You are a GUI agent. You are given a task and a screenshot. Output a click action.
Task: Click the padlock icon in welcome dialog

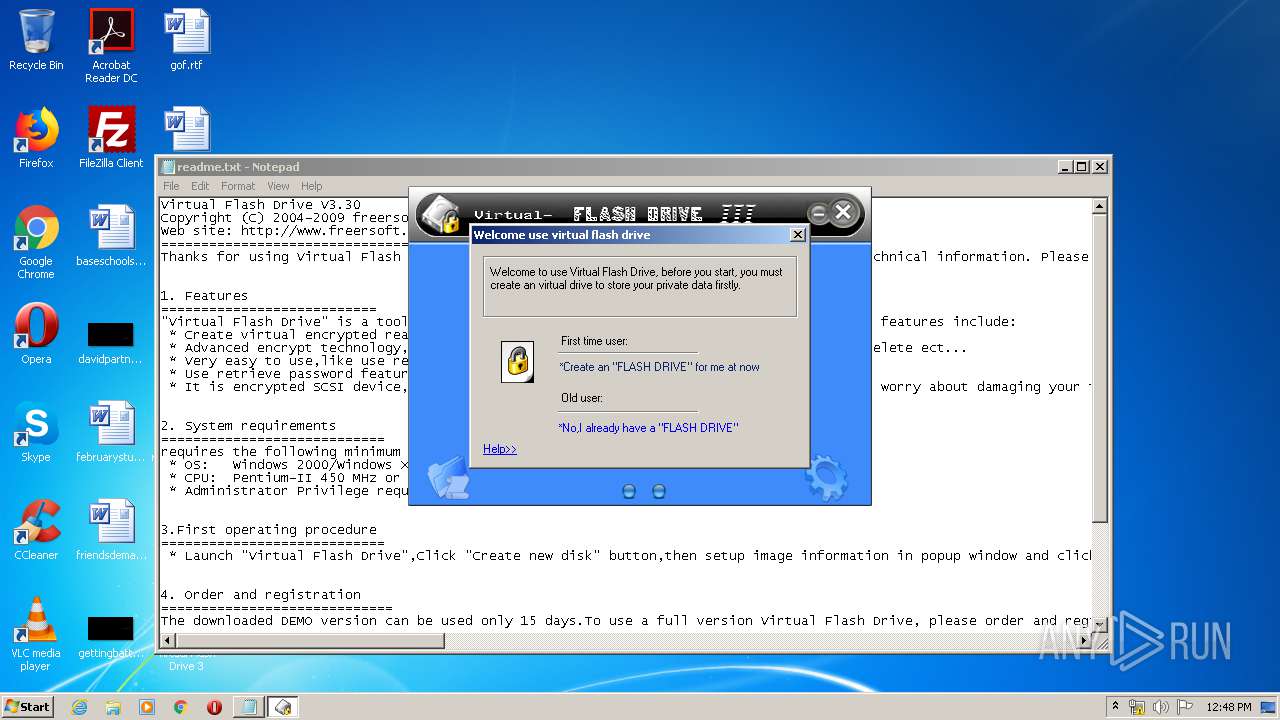[517, 362]
